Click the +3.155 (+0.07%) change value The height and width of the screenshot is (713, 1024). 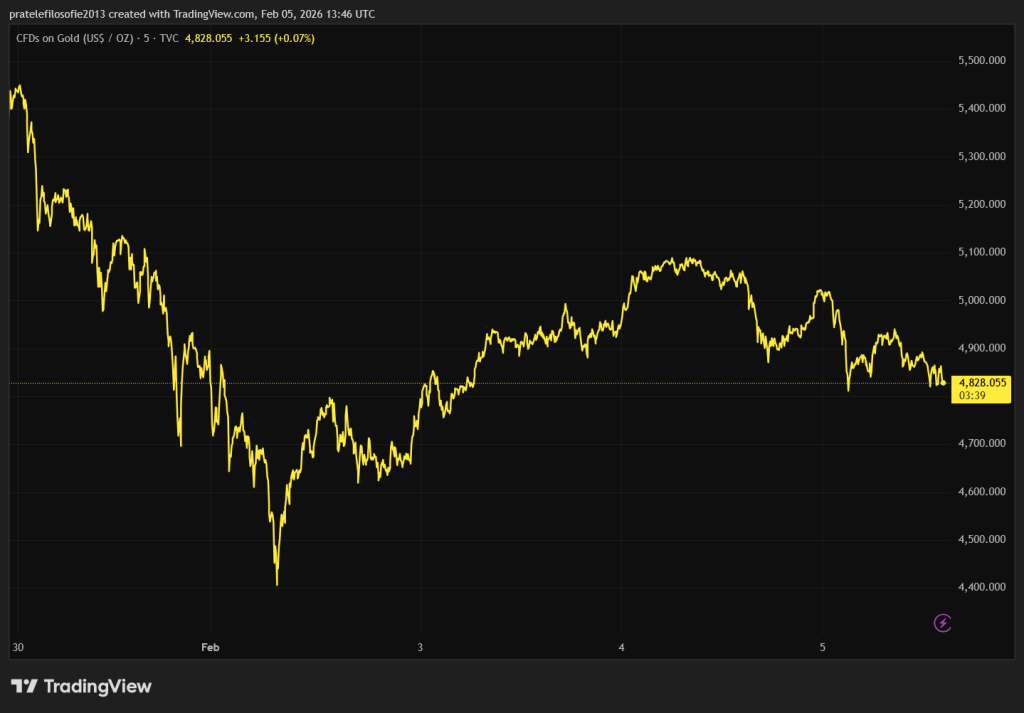278,38
